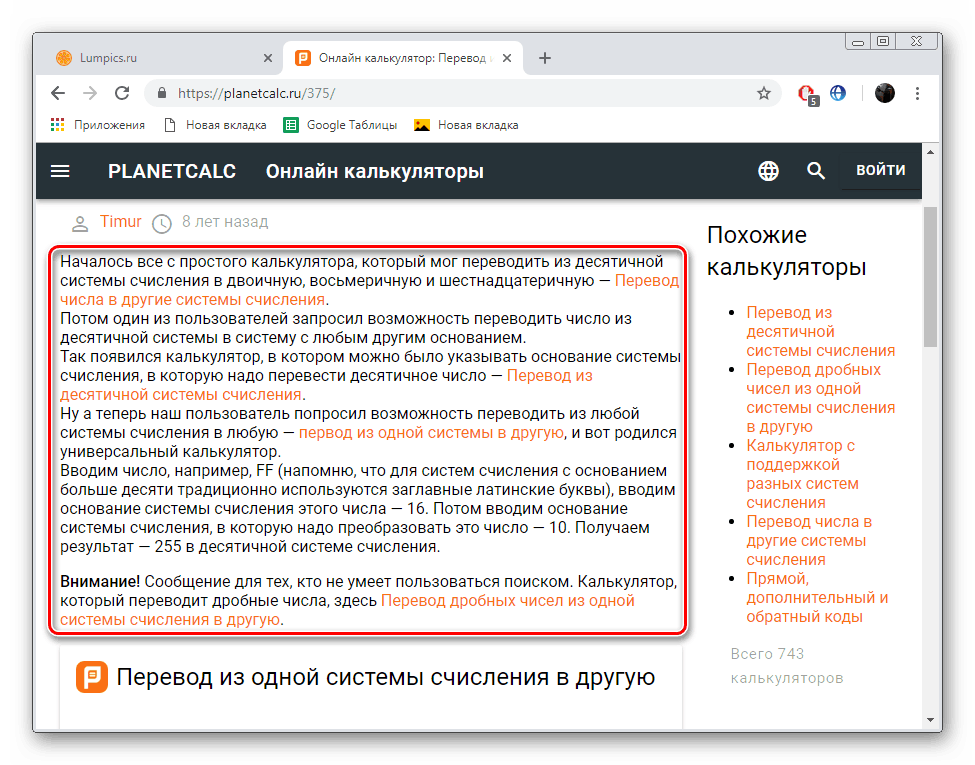Open the Онлайн калькуляторы header link
This screenshot has width=975, height=765.
pyautogui.click(x=374, y=171)
